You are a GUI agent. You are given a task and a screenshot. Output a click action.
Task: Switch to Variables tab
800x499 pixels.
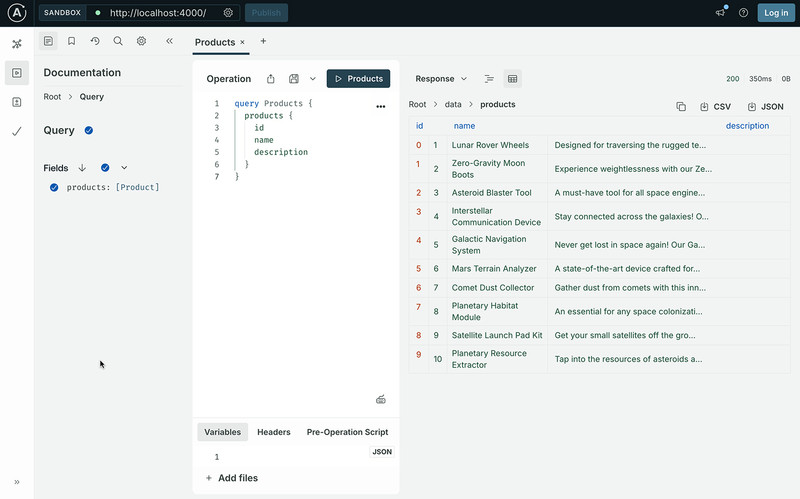tap(222, 432)
